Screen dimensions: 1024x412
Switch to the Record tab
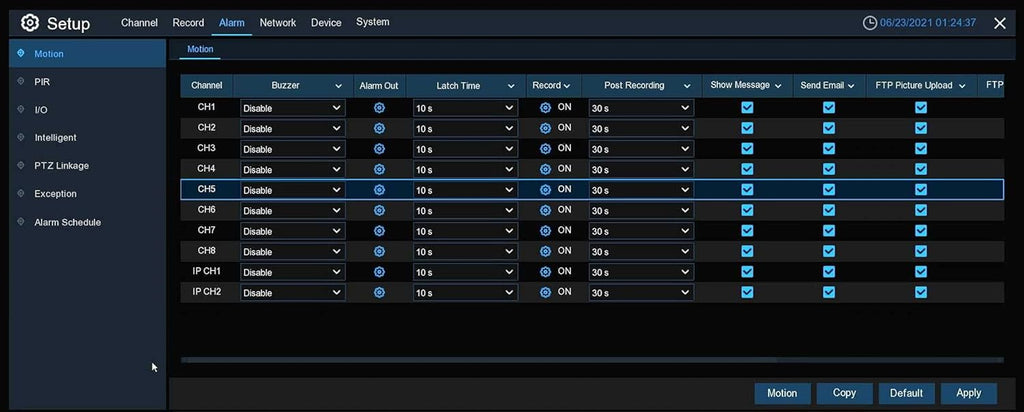(x=188, y=23)
